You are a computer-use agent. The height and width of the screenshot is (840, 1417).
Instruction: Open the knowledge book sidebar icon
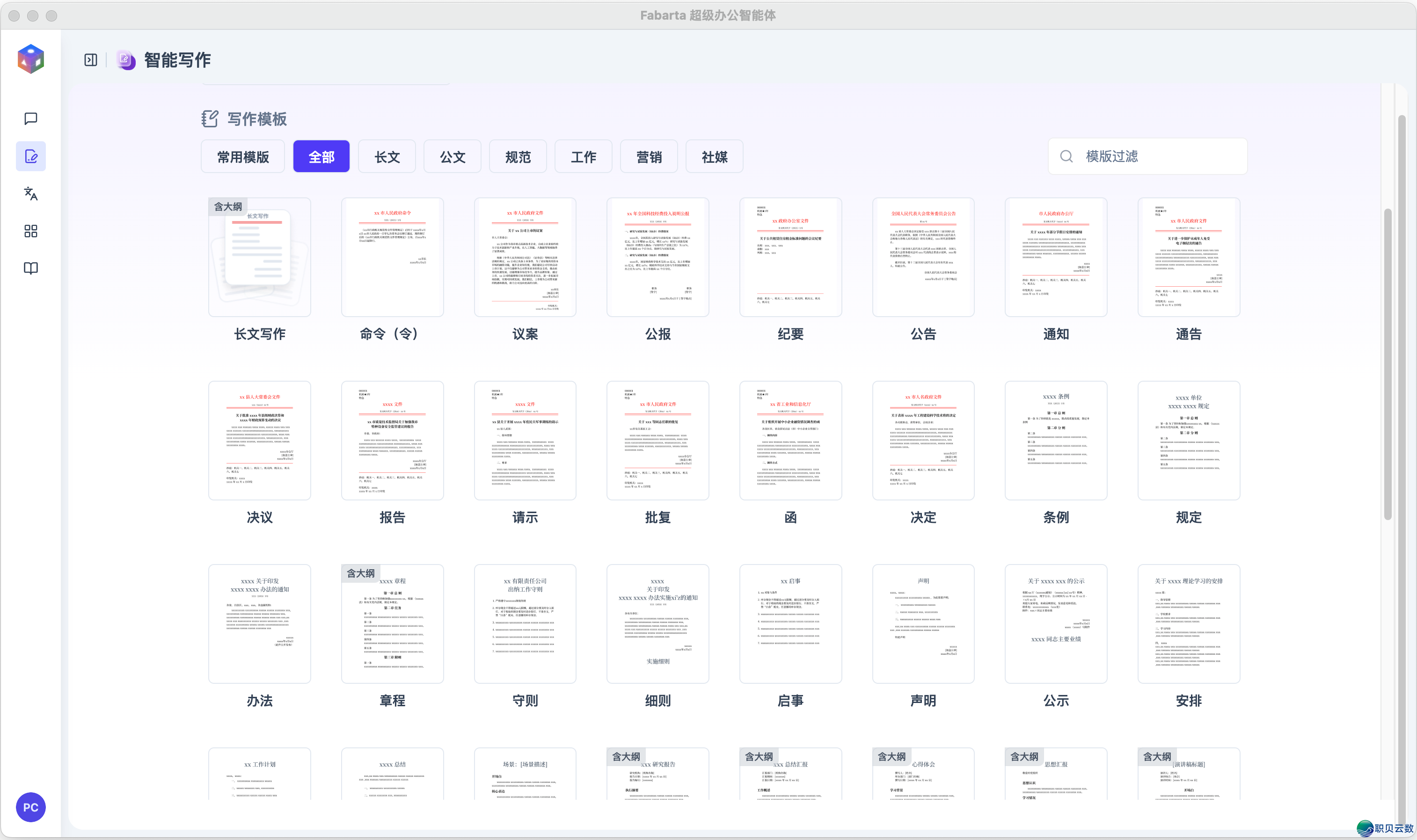pyautogui.click(x=30, y=268)
